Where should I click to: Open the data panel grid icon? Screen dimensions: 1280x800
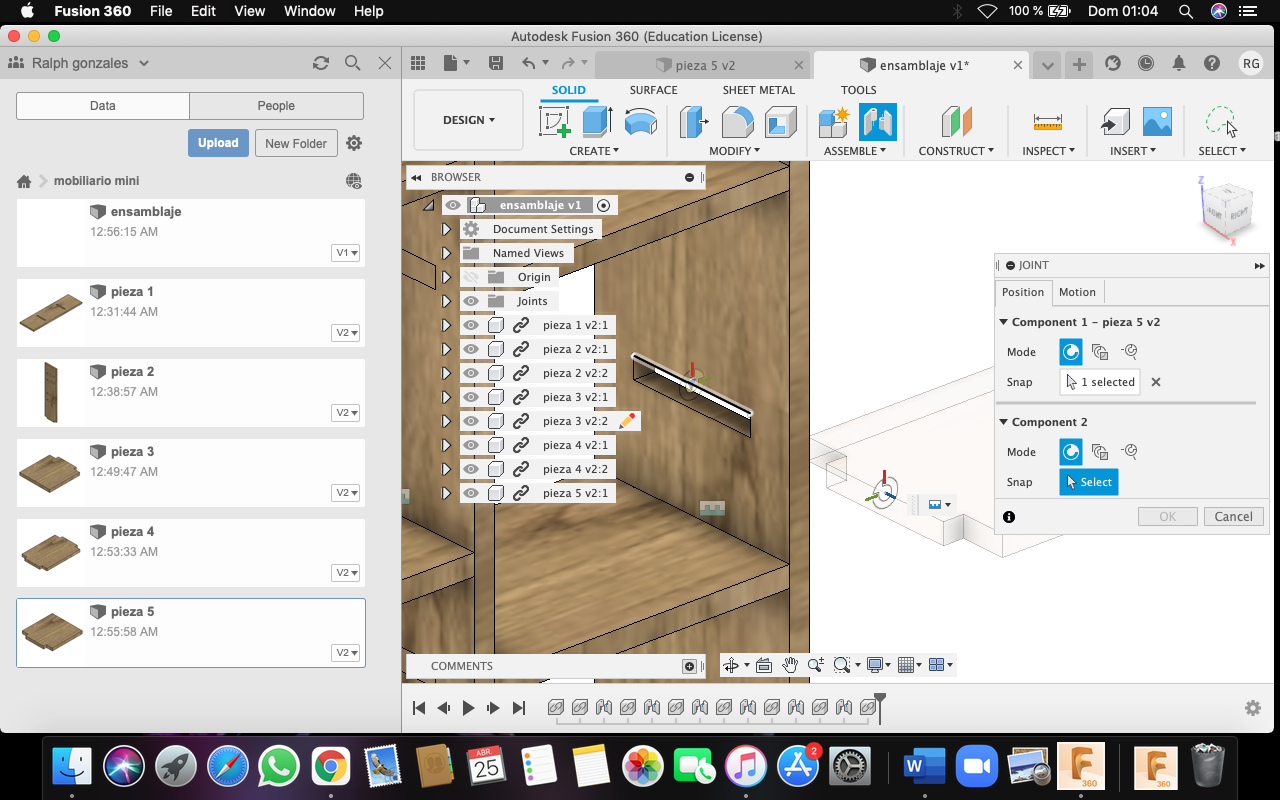(x=418, y=63)
